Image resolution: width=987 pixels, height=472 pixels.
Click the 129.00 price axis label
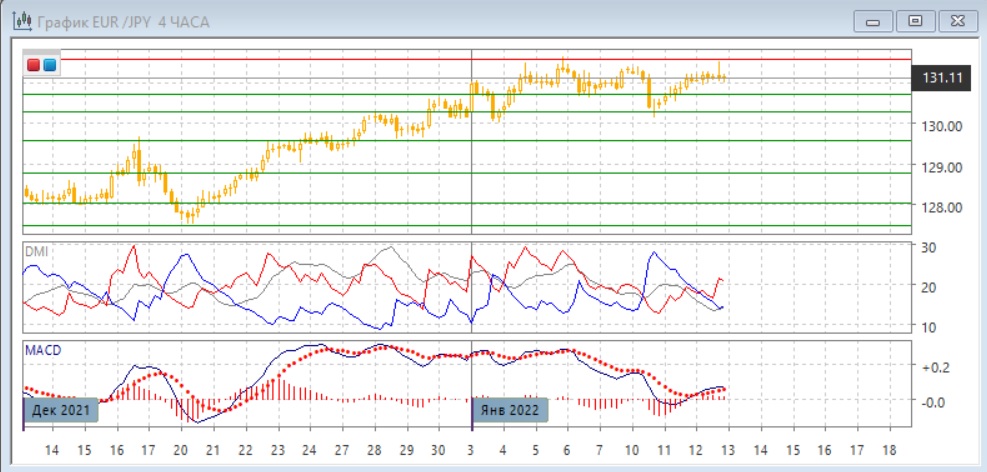(x=941, y=167)
